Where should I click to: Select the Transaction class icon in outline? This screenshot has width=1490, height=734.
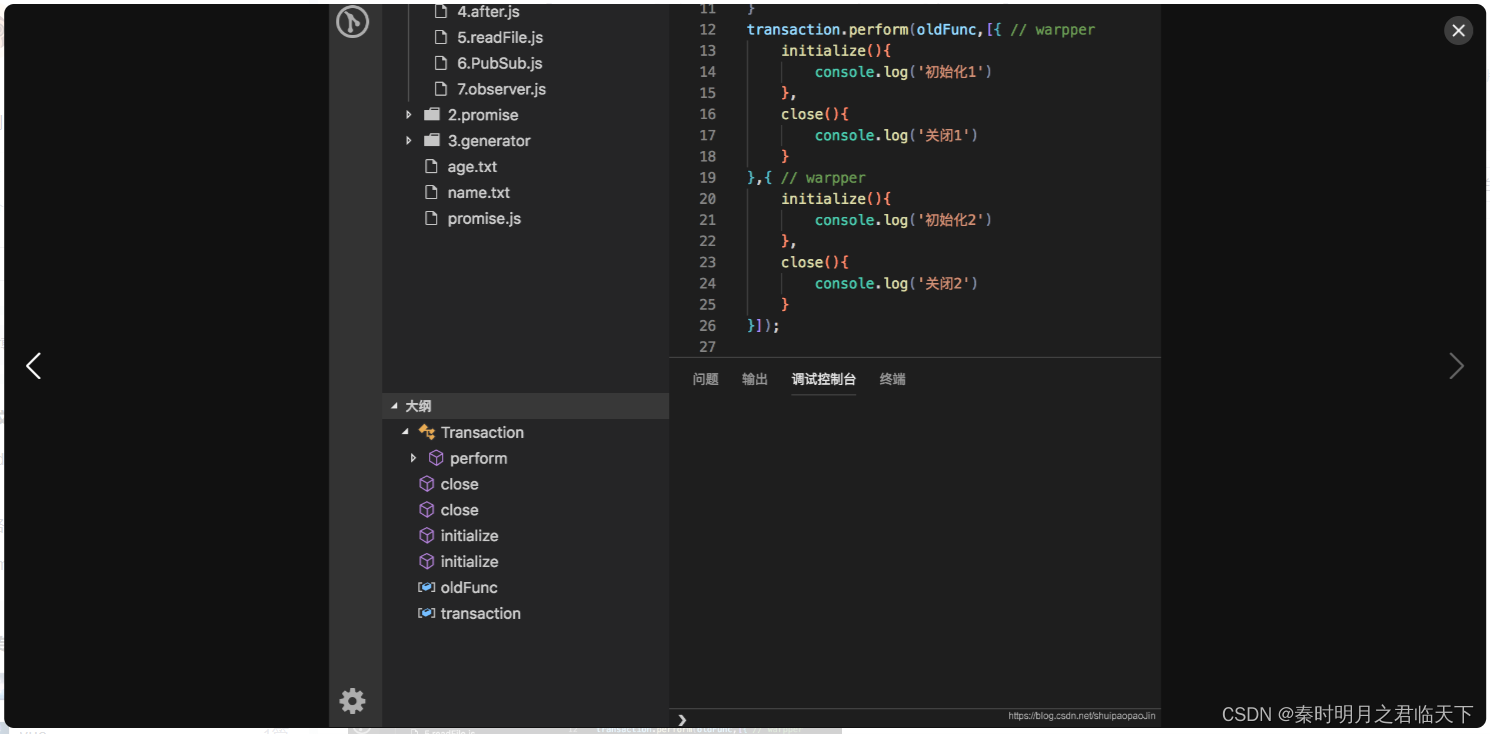[x=427, y=433]
